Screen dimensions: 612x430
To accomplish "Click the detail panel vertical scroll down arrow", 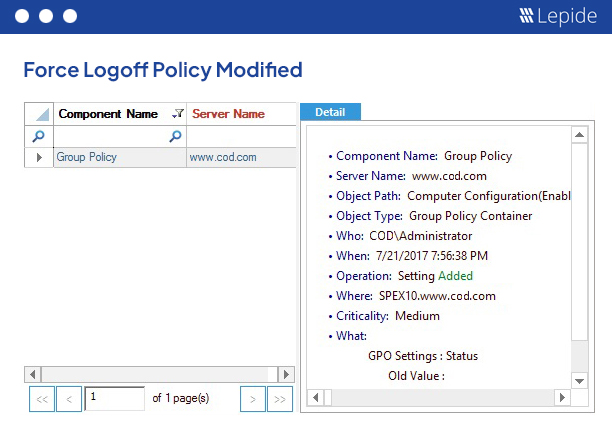I will [x=580, y=381].
